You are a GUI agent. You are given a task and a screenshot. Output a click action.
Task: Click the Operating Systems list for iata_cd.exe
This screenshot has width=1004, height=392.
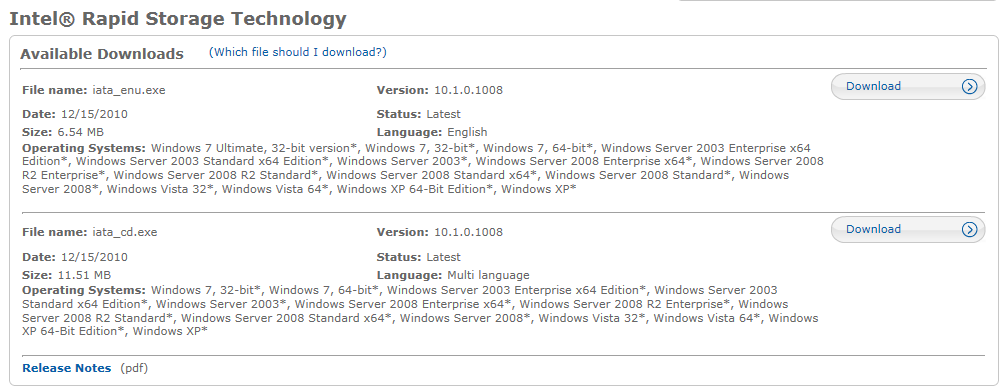[x=421, y=311]
